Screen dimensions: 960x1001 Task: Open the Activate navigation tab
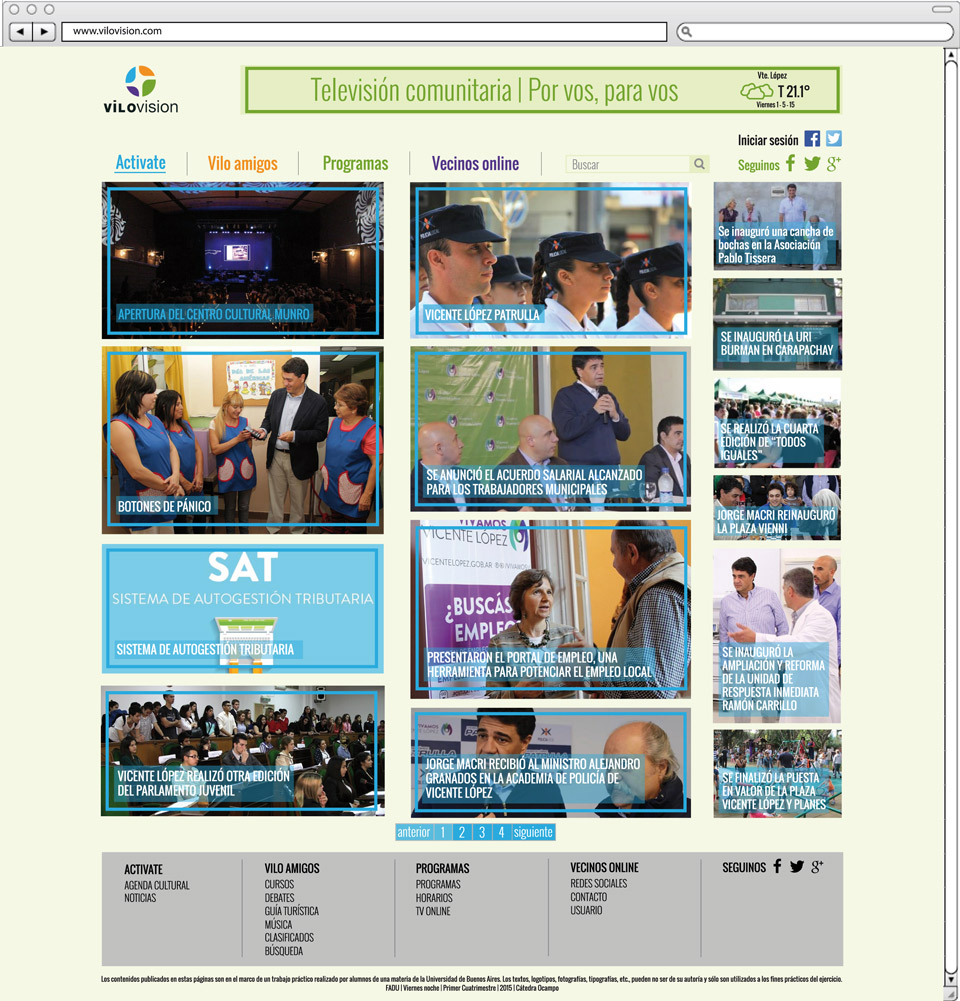[140, 163]
